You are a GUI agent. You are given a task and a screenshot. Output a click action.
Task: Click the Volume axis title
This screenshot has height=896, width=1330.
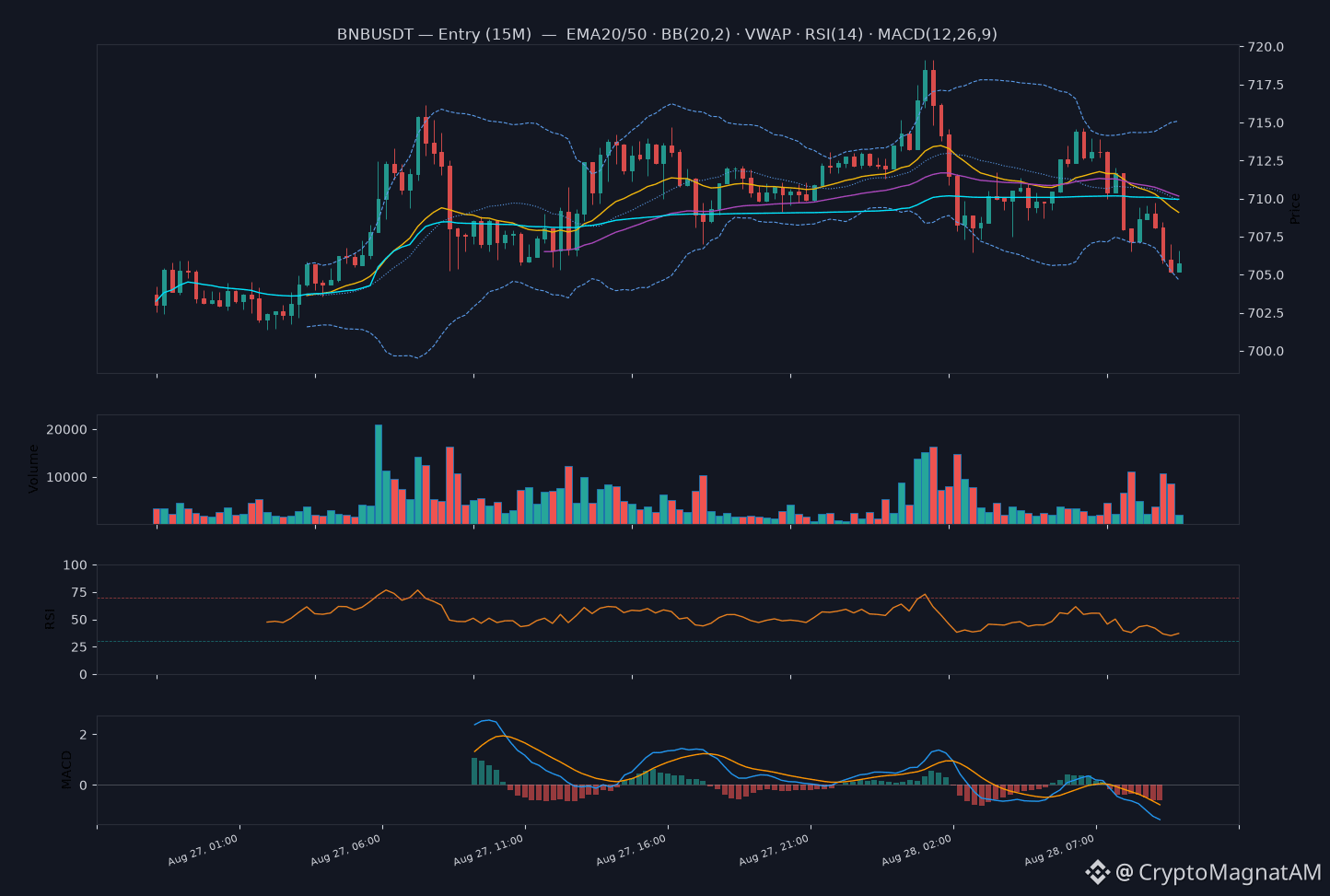pos(34,469)
